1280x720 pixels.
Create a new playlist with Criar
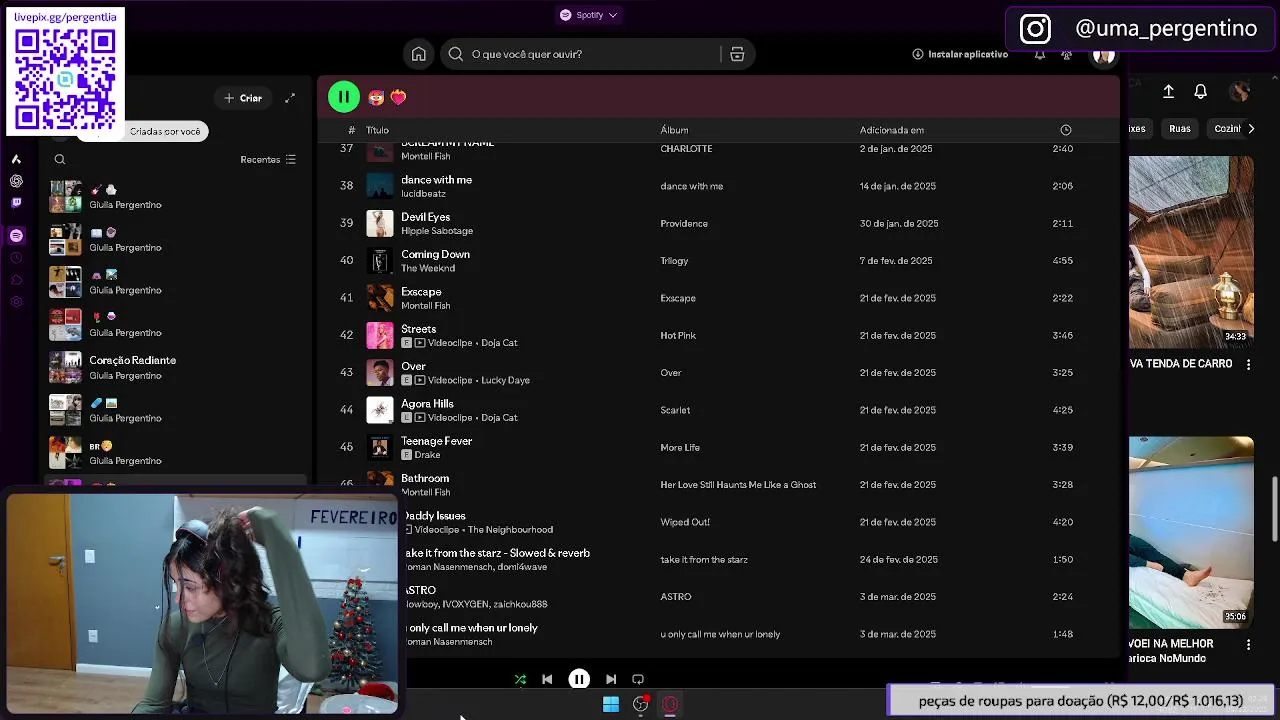(243, 98)
